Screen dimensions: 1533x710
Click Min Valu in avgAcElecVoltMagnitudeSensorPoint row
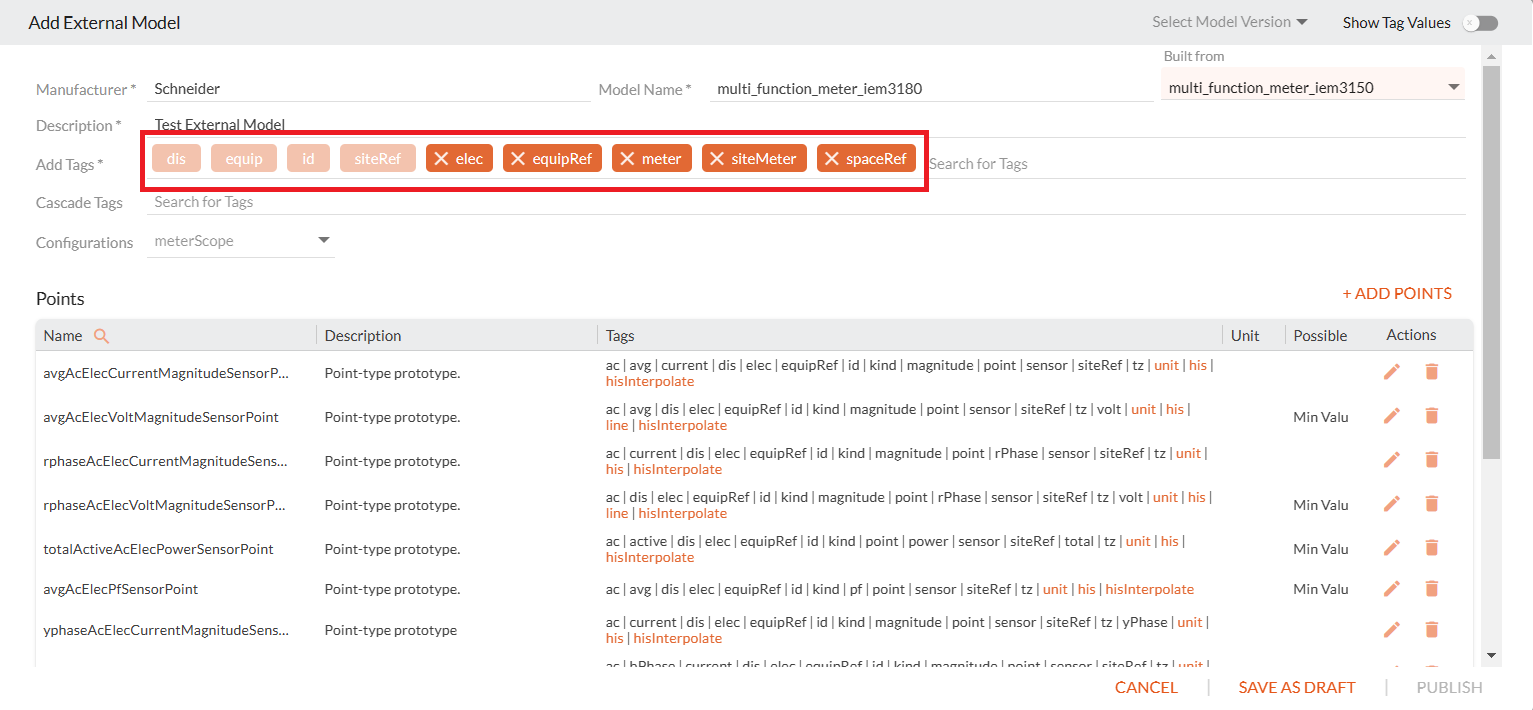[x=1321, y=417]
